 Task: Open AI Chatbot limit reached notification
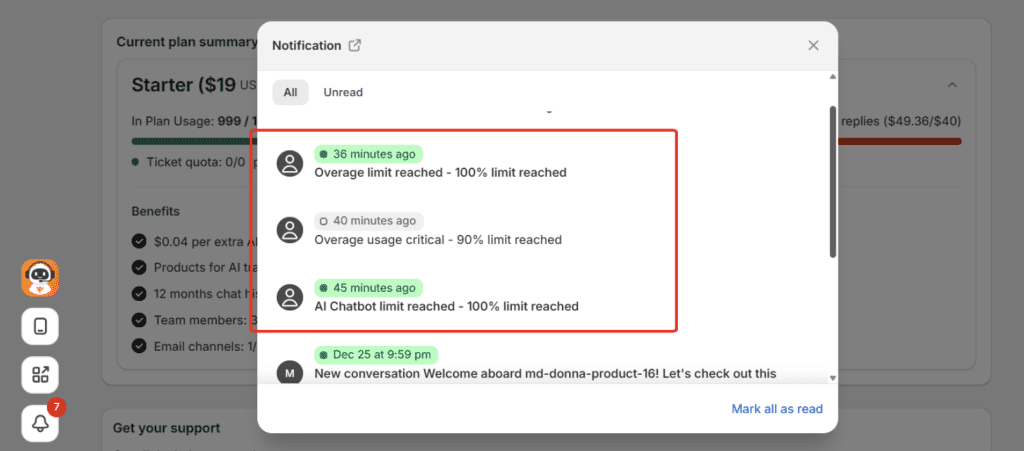point(446,306)
